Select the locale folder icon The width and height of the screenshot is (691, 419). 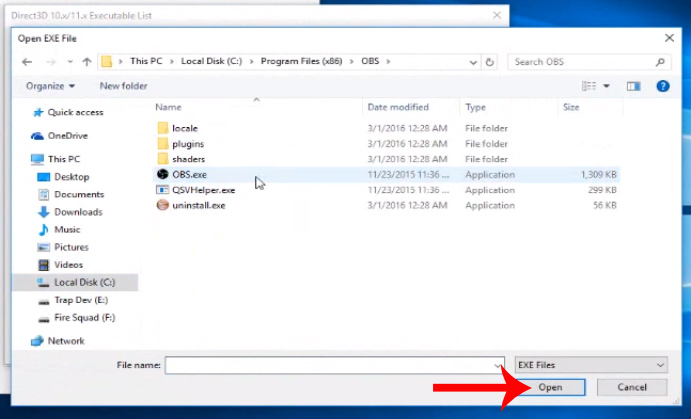tap(163, 128)
